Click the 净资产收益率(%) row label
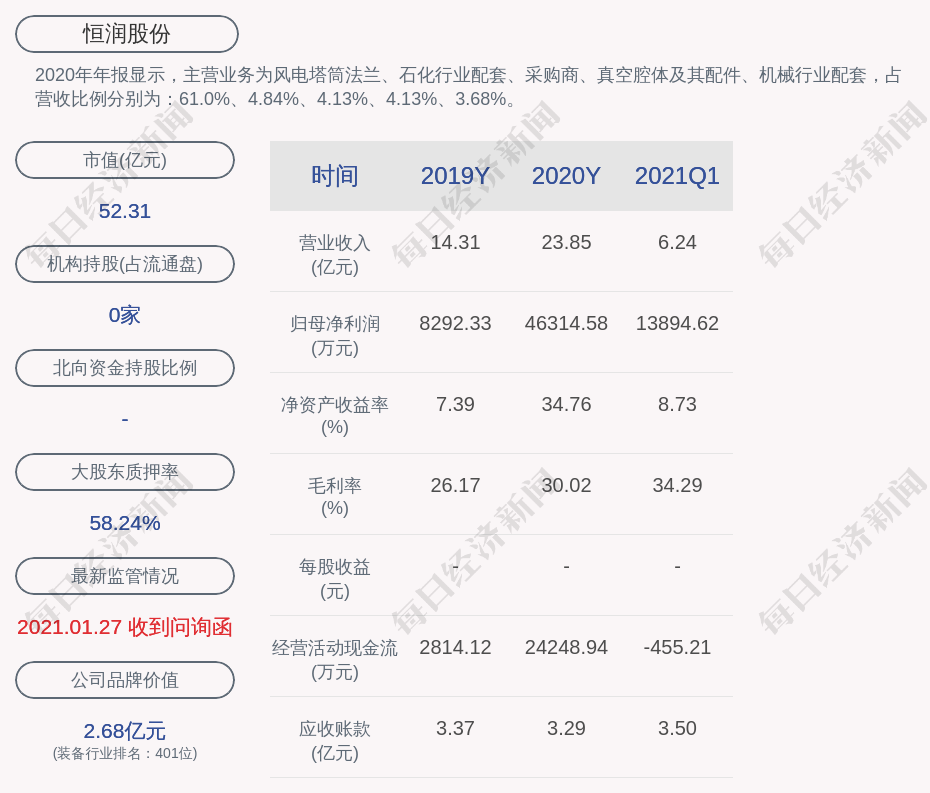The height and width of the screenshot is (793, 930). [x=335, y=416]
